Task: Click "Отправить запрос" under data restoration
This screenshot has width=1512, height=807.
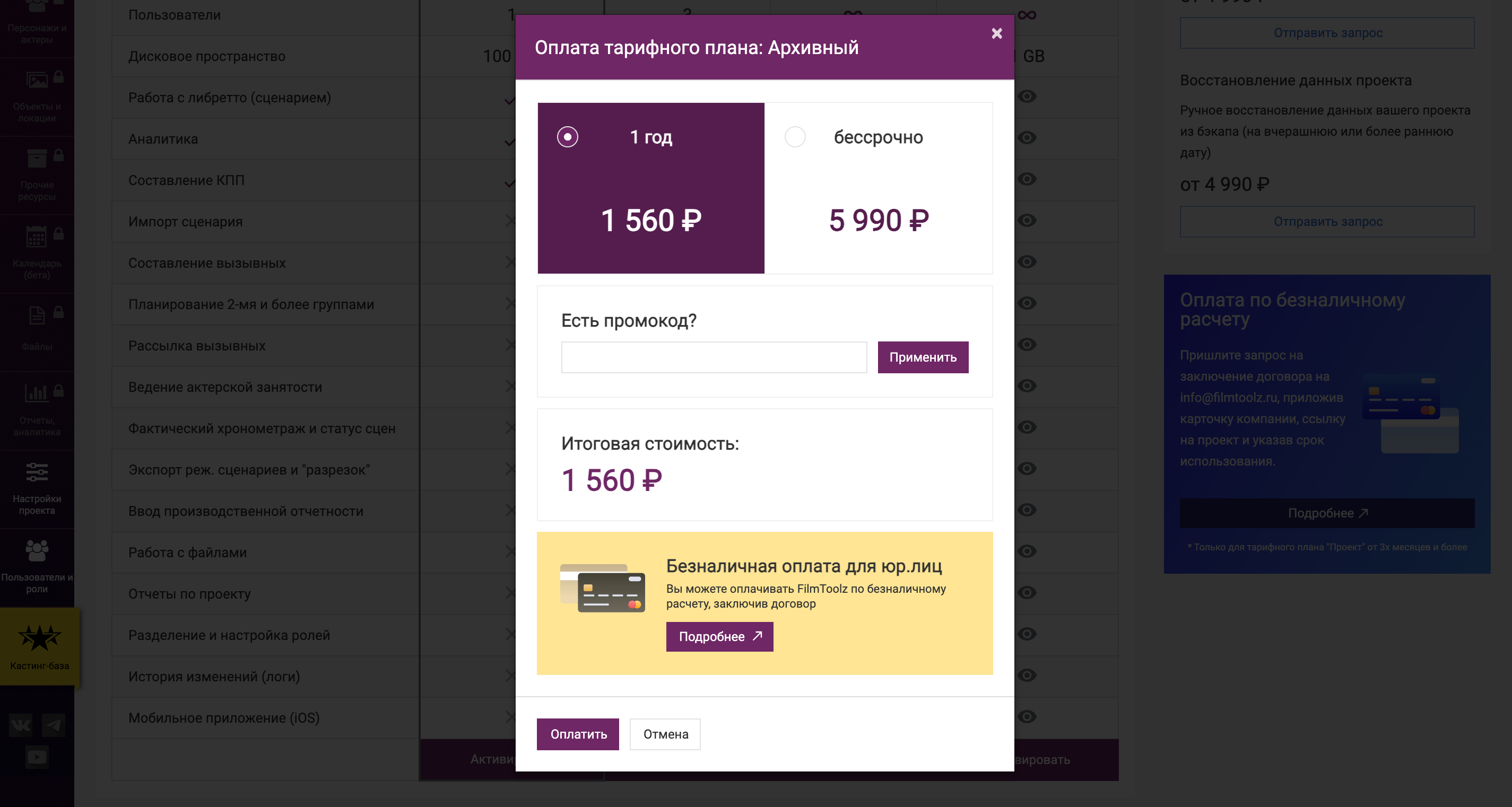Action: click(1326, 222)
